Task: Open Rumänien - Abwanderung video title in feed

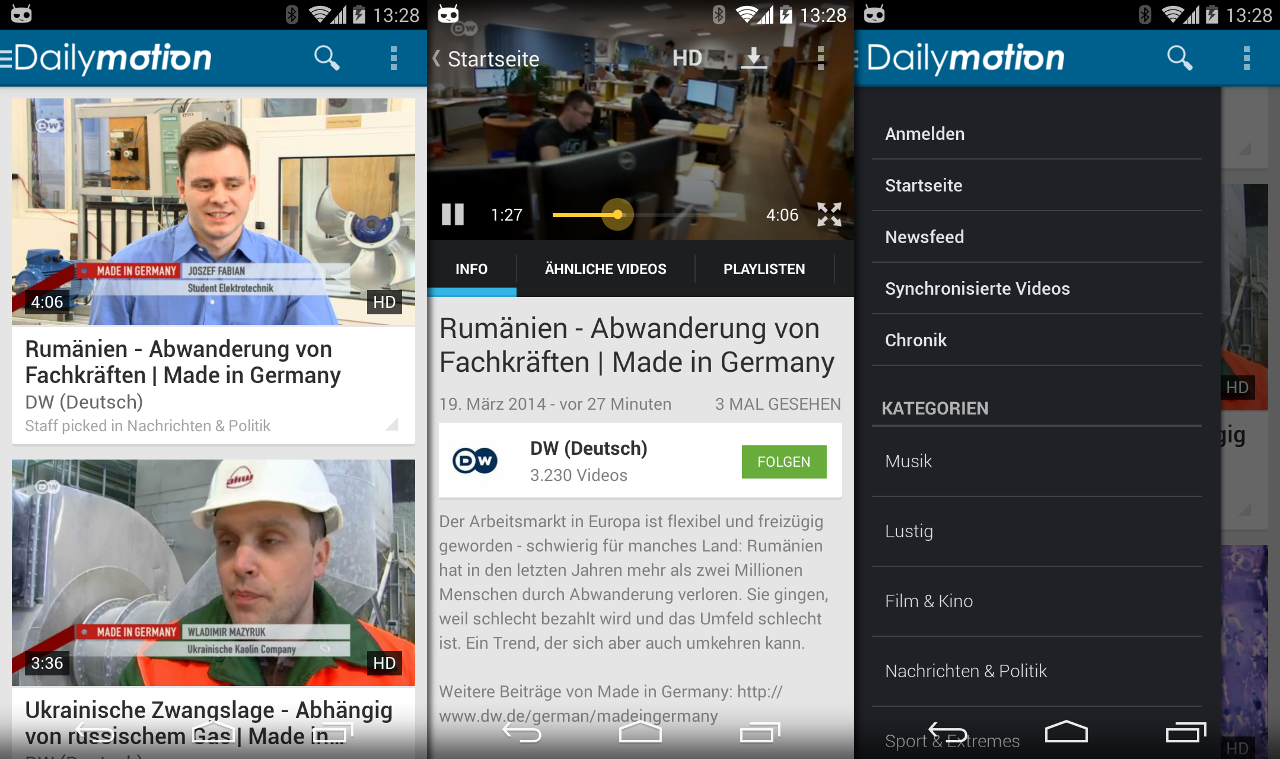Action: tap(183, 362)
